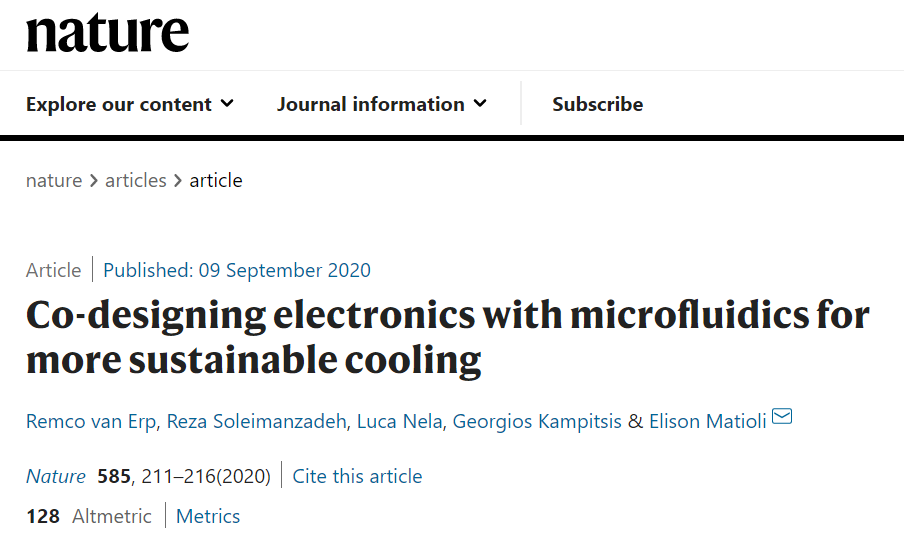Click the Article type label
Viewport: 904px width, 541px height.
point(54,270)
